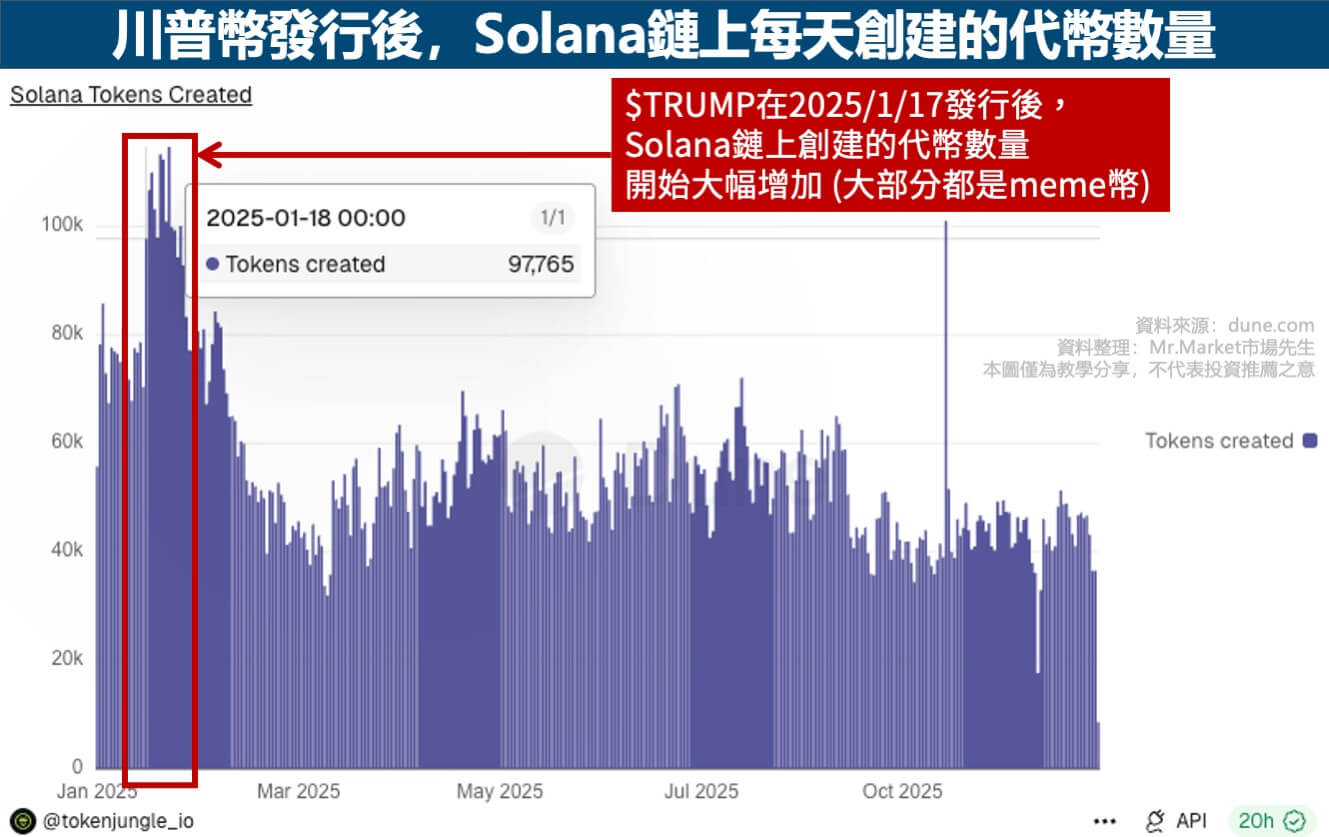Click the 1/1 badge in the tooltip
This screenshot has width=1329, height=837.
pos(552,218)
